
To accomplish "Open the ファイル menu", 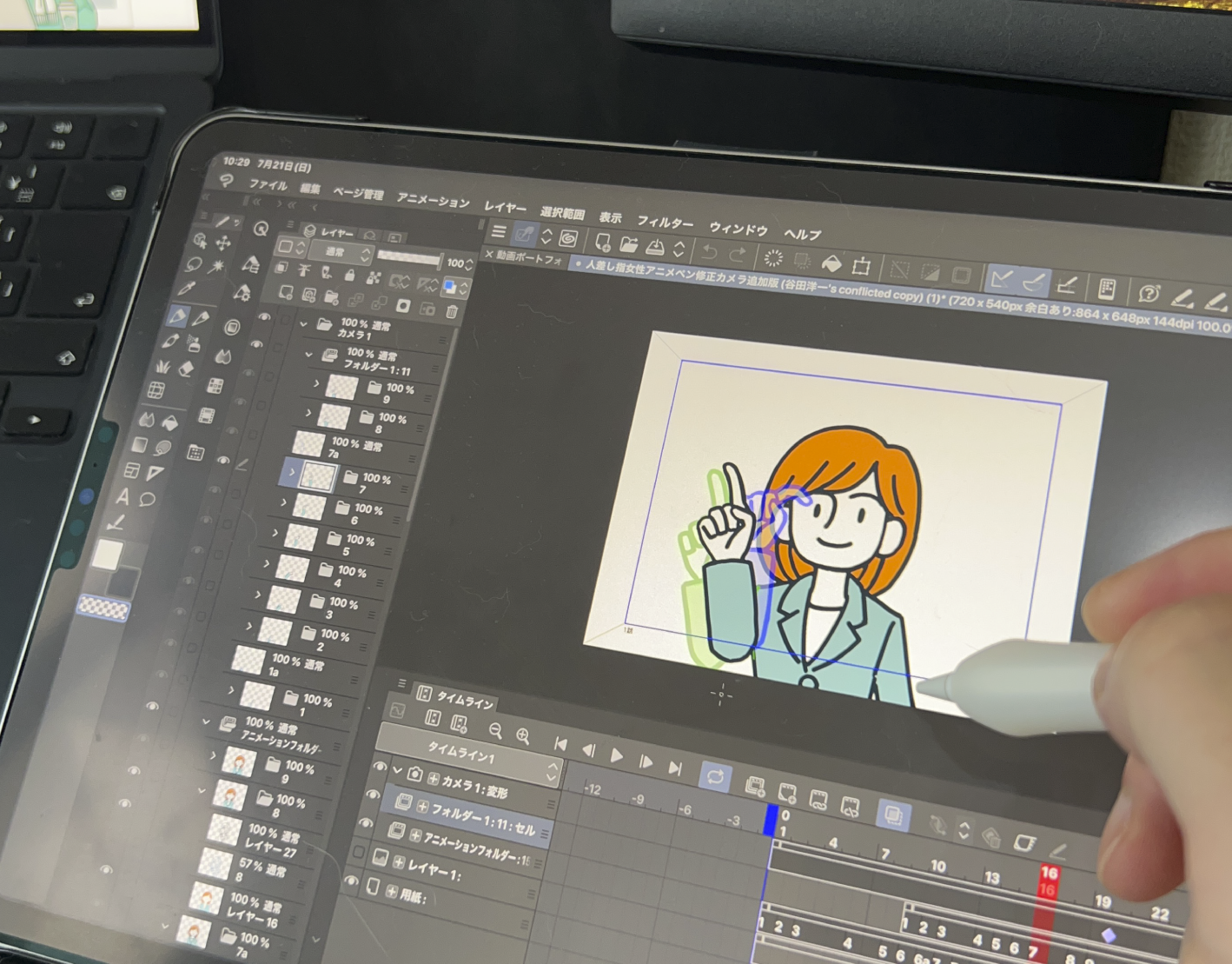I will 268,185.
